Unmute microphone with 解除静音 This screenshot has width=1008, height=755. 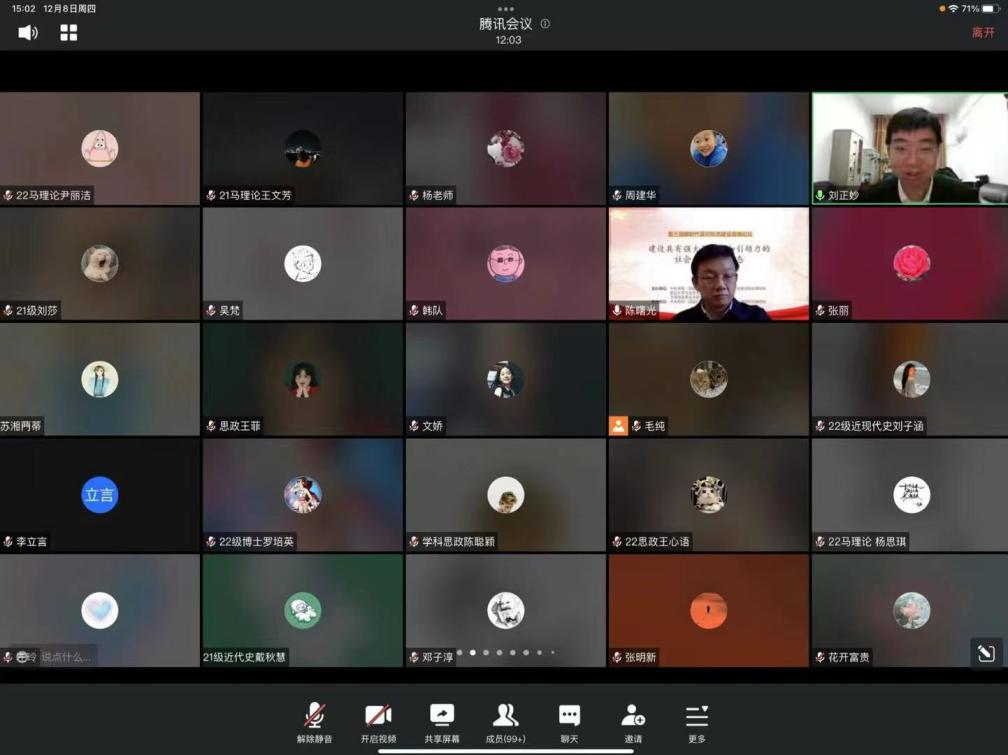click(x=314, y=722)
